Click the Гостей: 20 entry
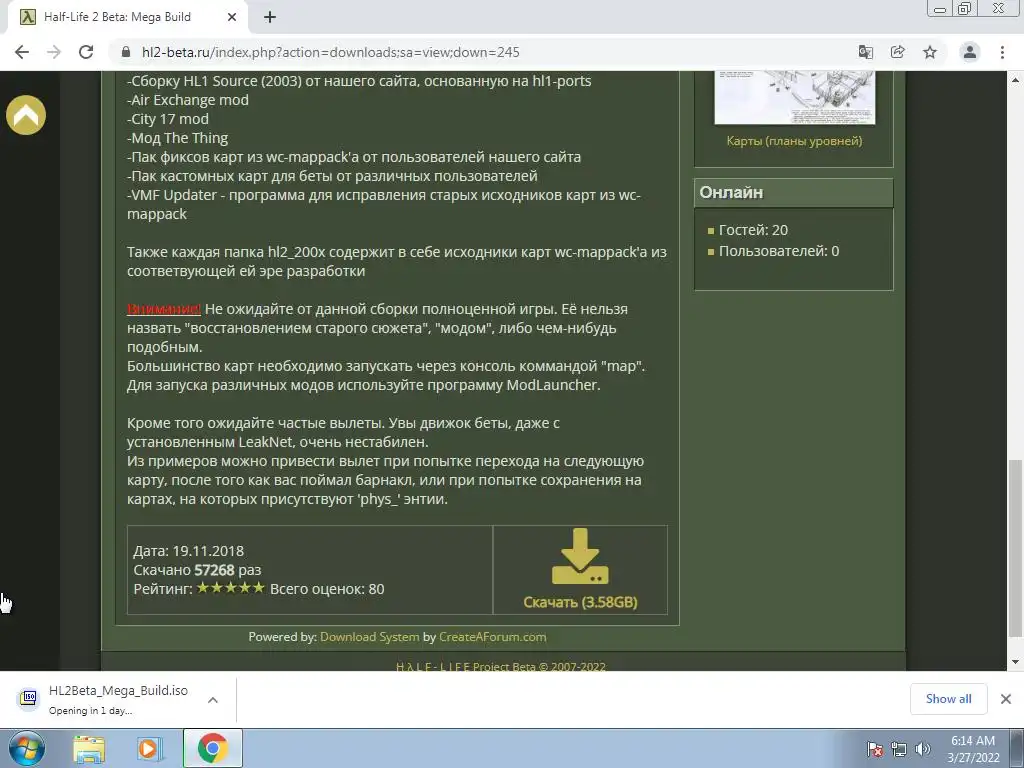The width and height of the screenshot is (1024, 768). [753, 230]
